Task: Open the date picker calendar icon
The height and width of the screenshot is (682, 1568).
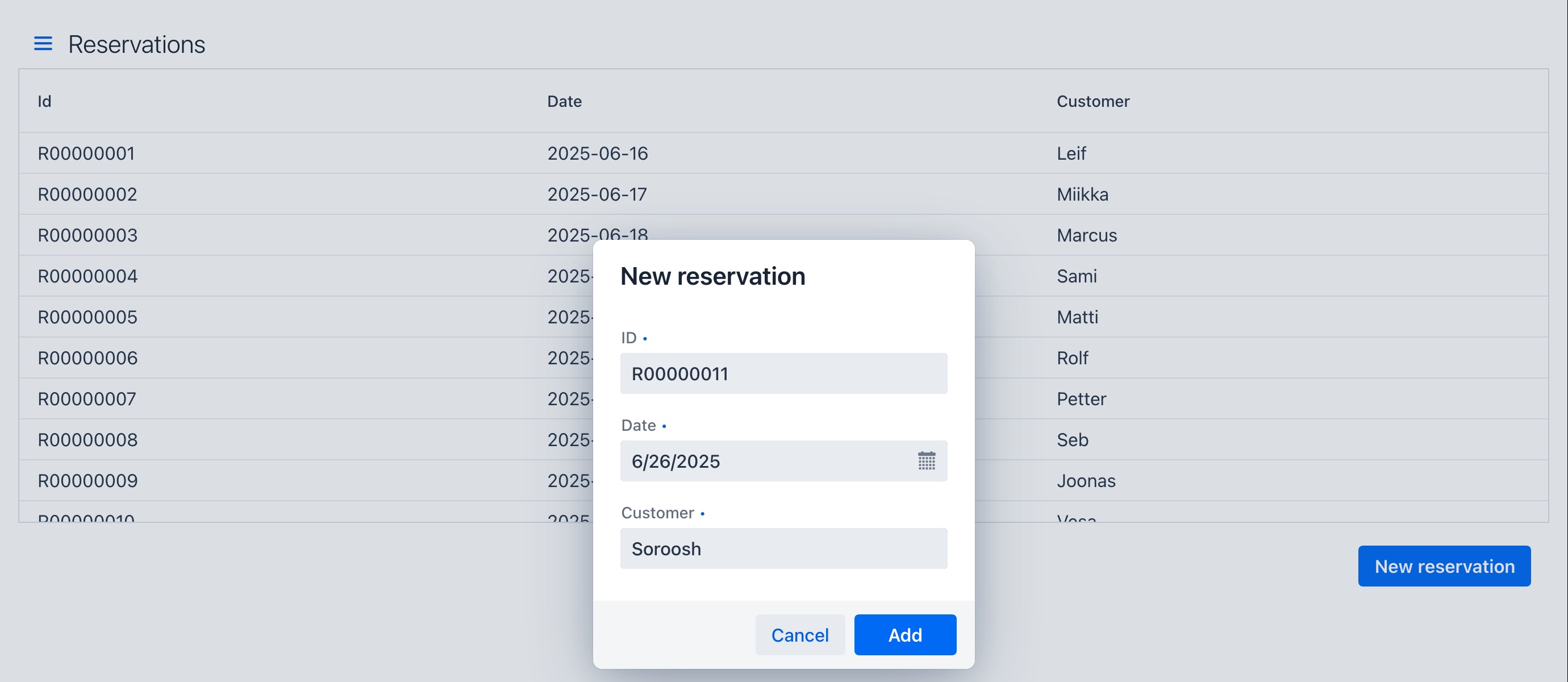Action: pyautogui.click(x=926, y=461)
